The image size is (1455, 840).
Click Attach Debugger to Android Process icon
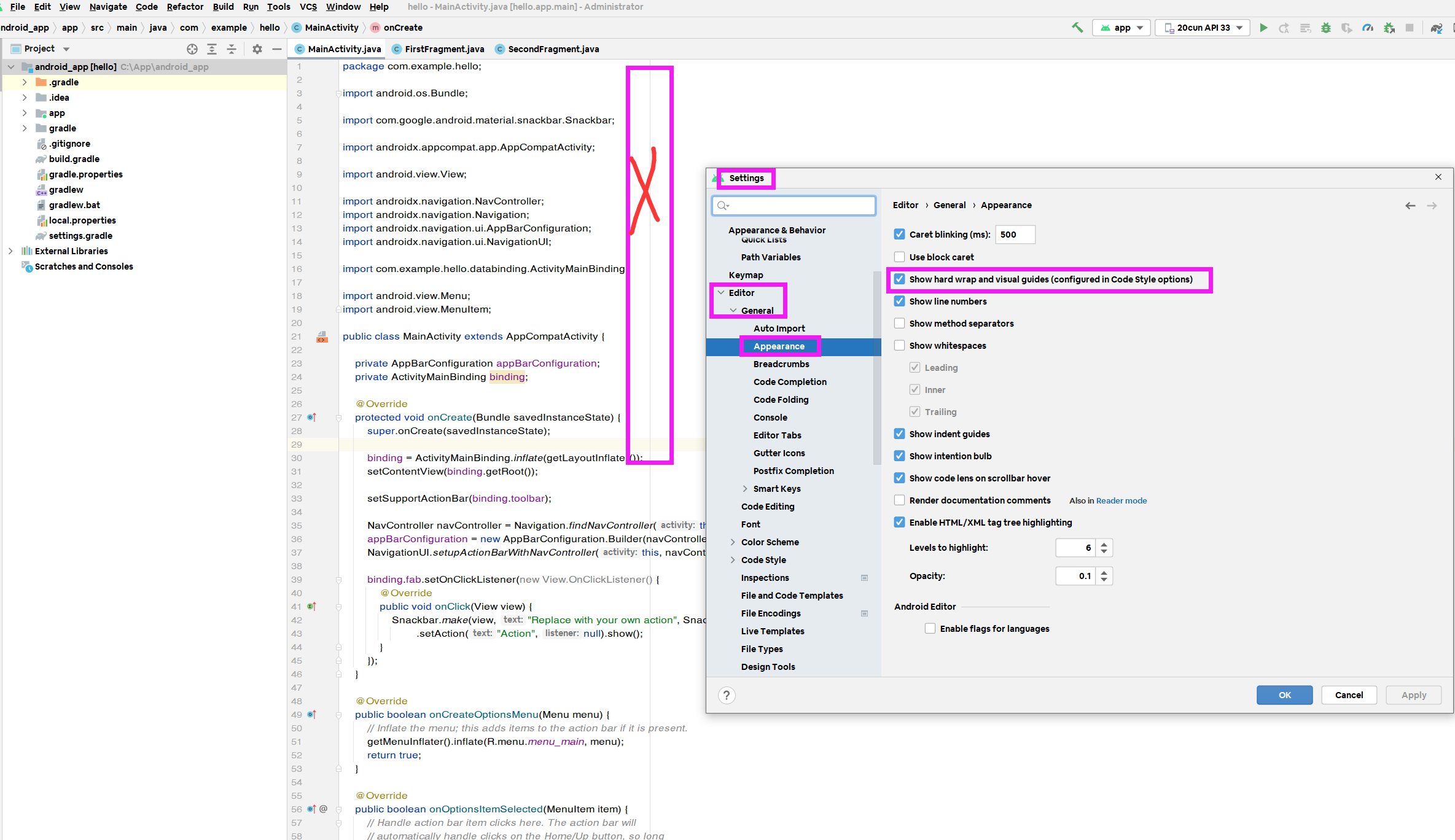coord(1389,28)
